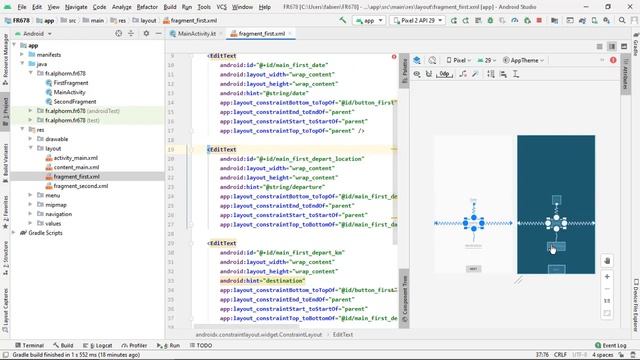The image size is (640, 360).
Task: Click the Zoom In plus button
Action: (607, 276)
